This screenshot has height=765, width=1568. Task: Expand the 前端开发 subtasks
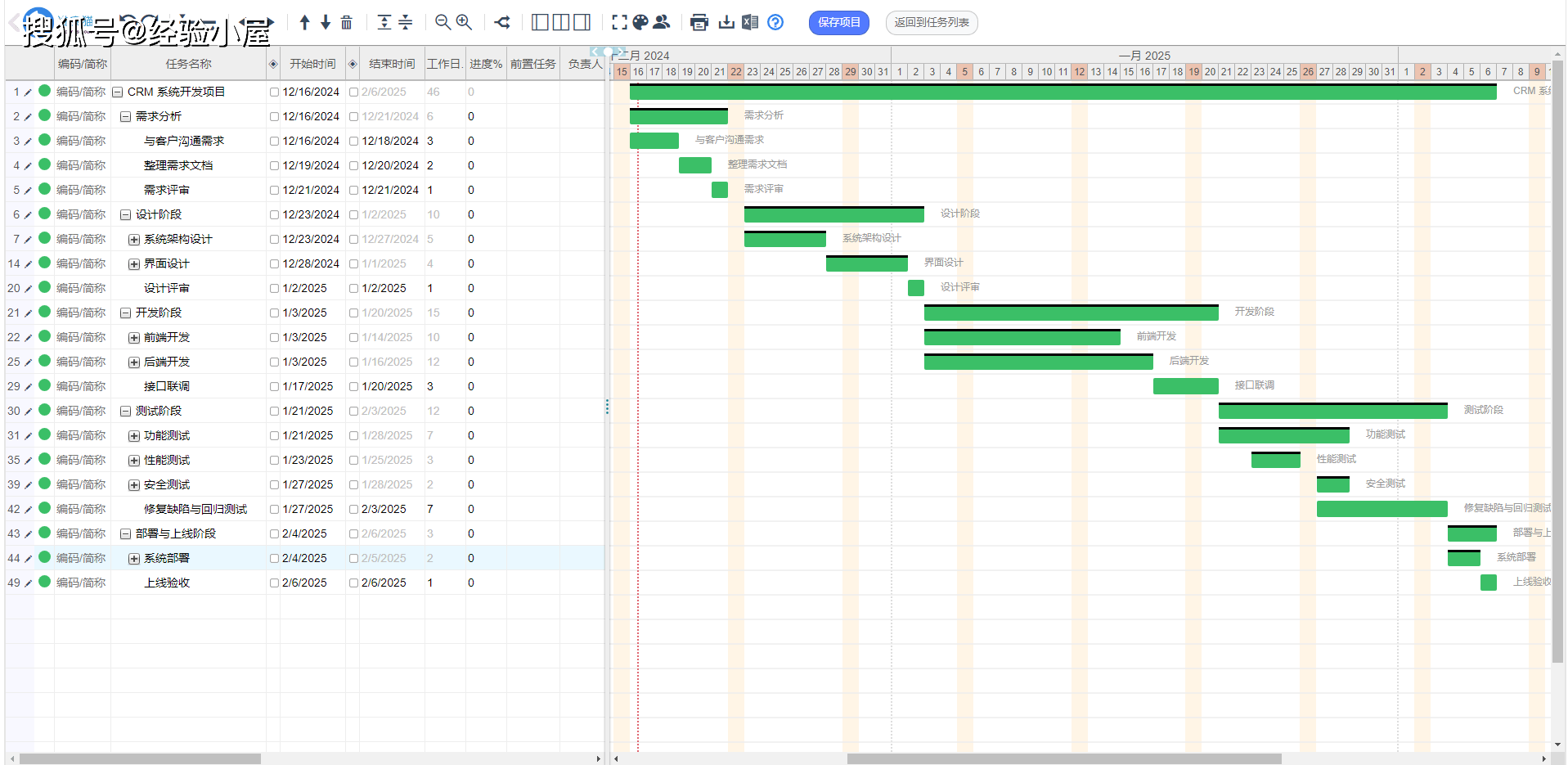click(134, 338)
